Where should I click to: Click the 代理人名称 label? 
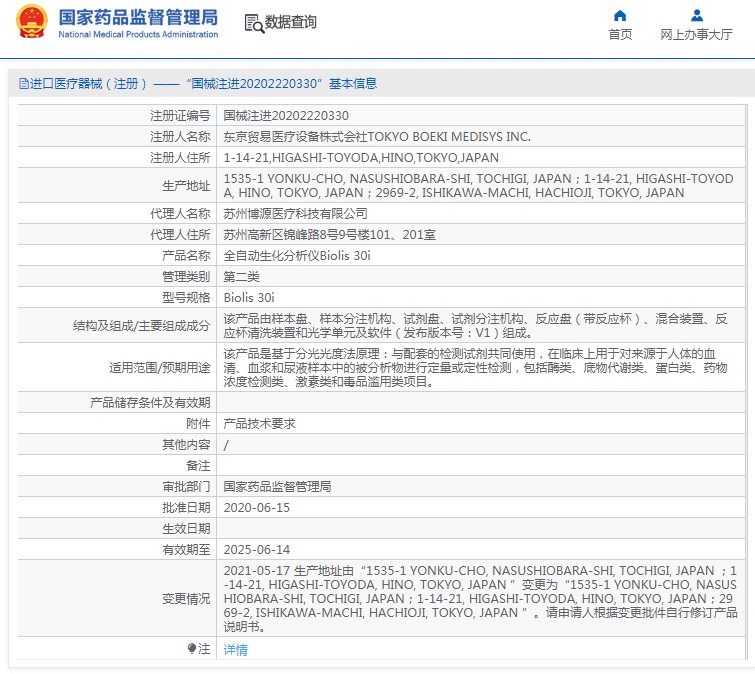coord(180,214)
